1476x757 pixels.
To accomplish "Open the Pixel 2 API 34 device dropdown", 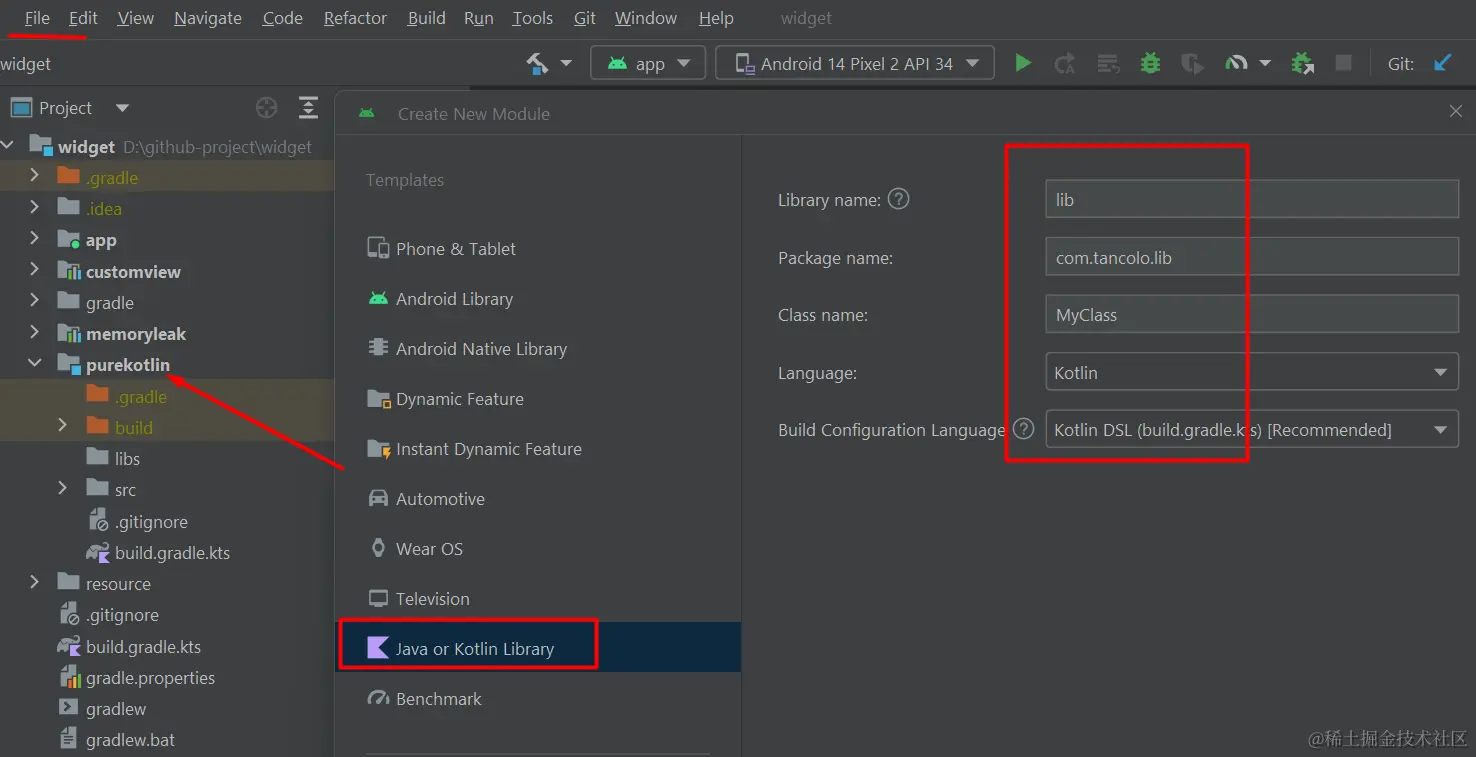I will point(855,63).
